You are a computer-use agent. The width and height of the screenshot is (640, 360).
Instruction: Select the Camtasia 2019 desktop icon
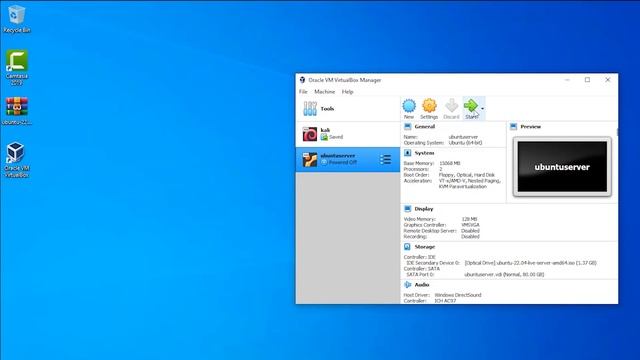(x=17, y=67)
